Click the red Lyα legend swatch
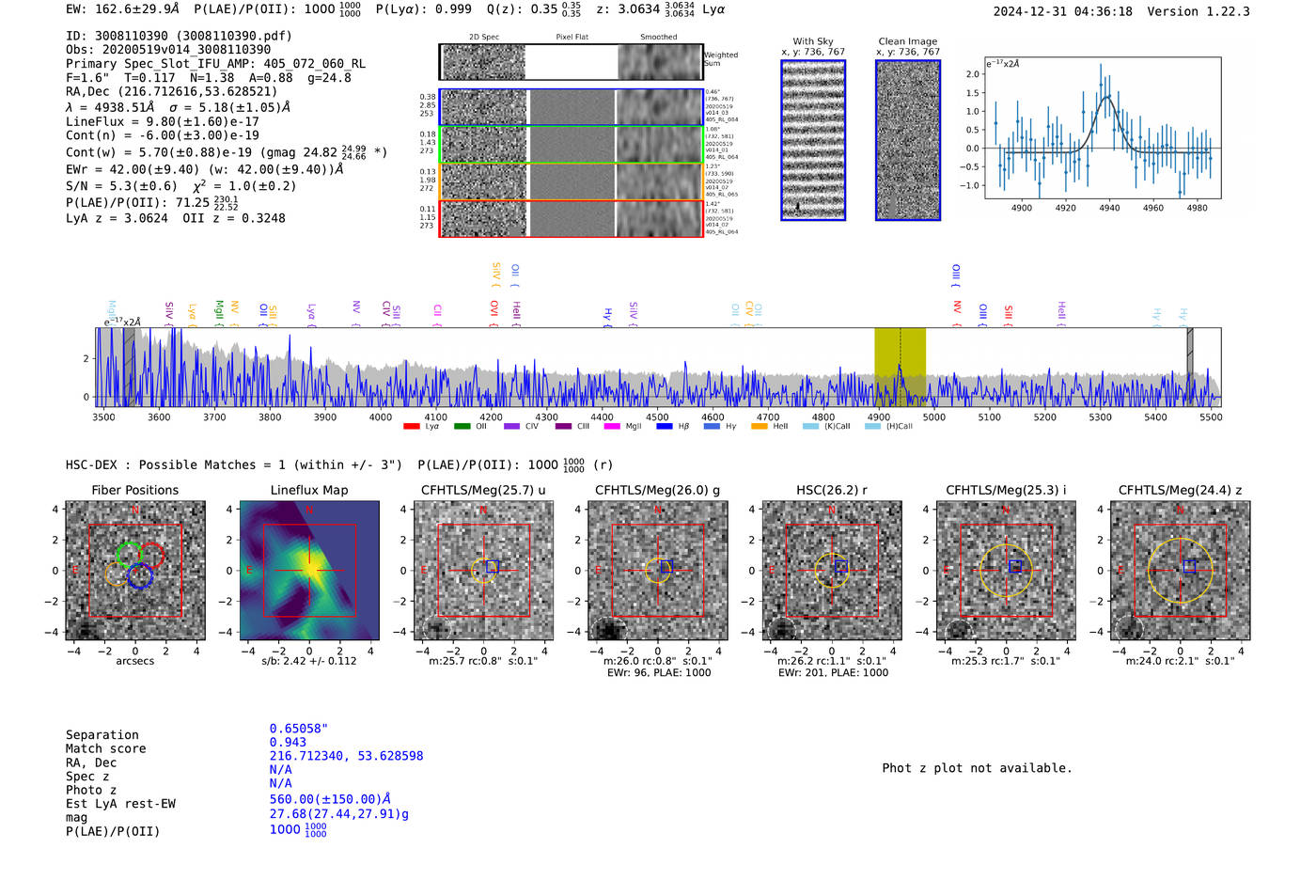The width and height of the screenshot is (1316, 896). click(411, 427)
